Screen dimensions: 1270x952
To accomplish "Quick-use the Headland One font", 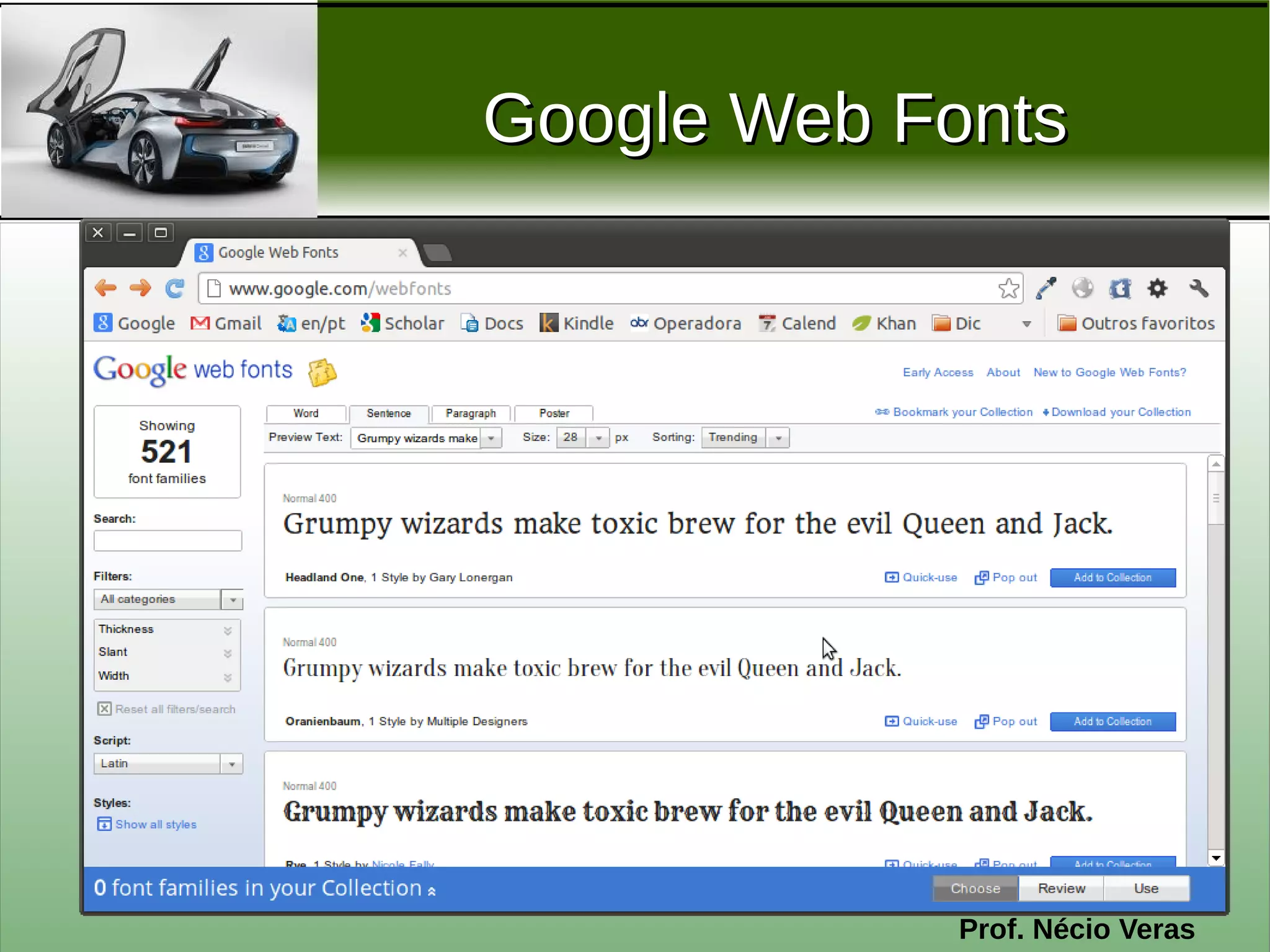I will click(921, 577).
